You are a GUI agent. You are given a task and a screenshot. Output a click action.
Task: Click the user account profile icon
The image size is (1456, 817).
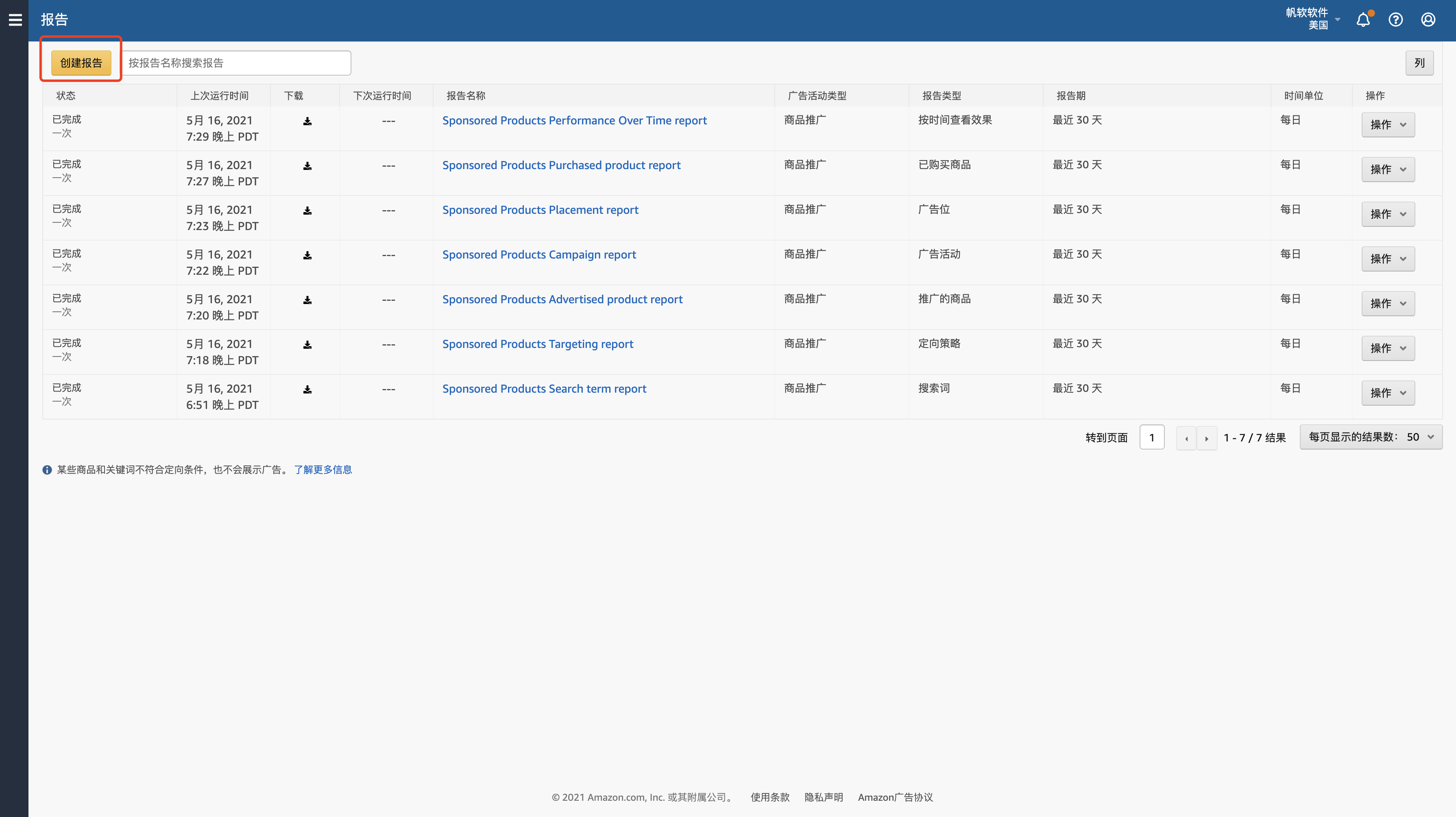tap(1428, 20)
